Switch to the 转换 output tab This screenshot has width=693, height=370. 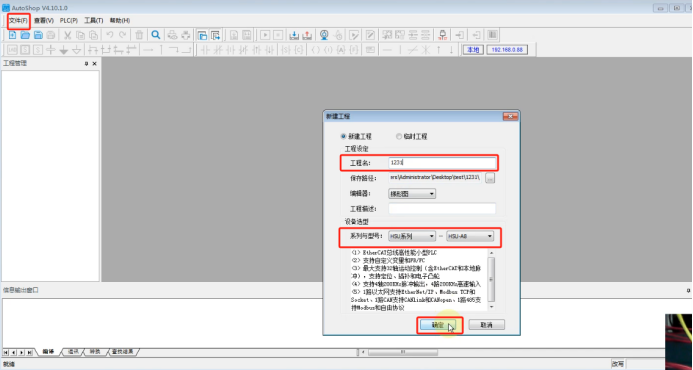95,352
